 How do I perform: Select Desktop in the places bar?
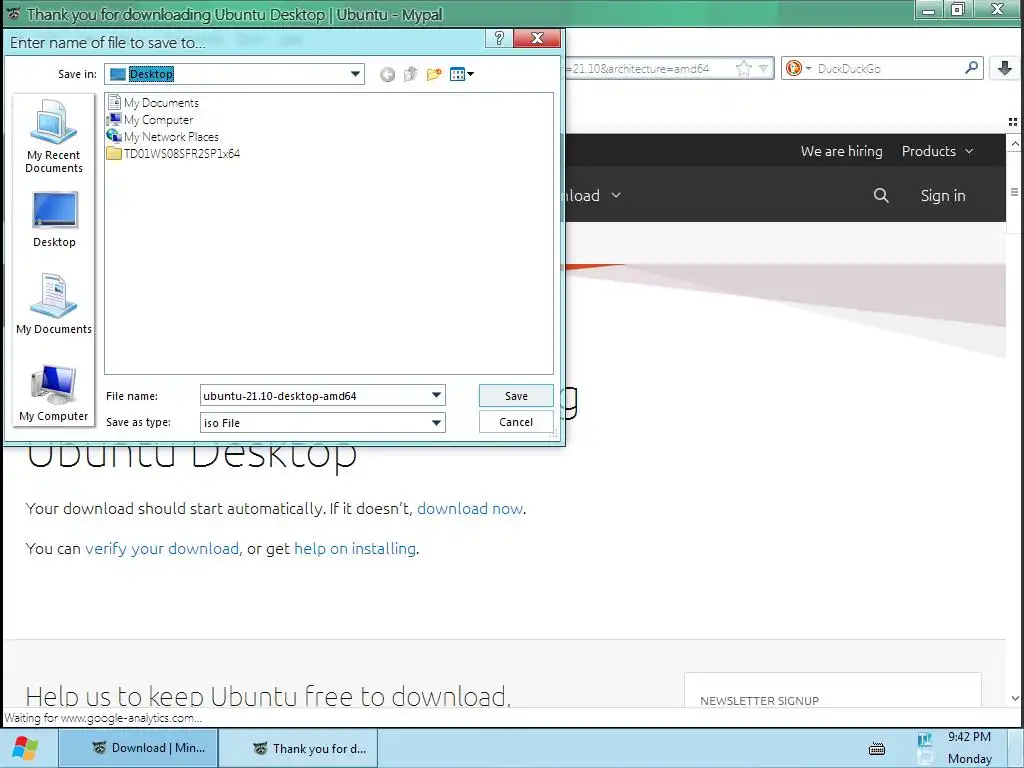[x=54, y=219]
